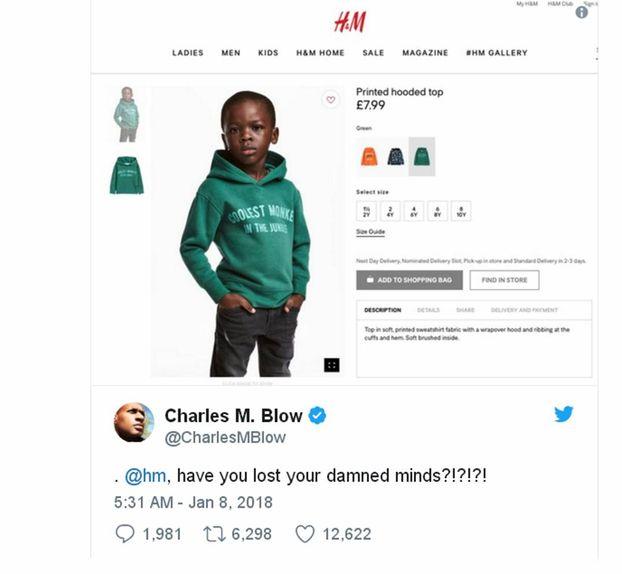Tap the heart favorite icon on product image

(x=331, y=100)
